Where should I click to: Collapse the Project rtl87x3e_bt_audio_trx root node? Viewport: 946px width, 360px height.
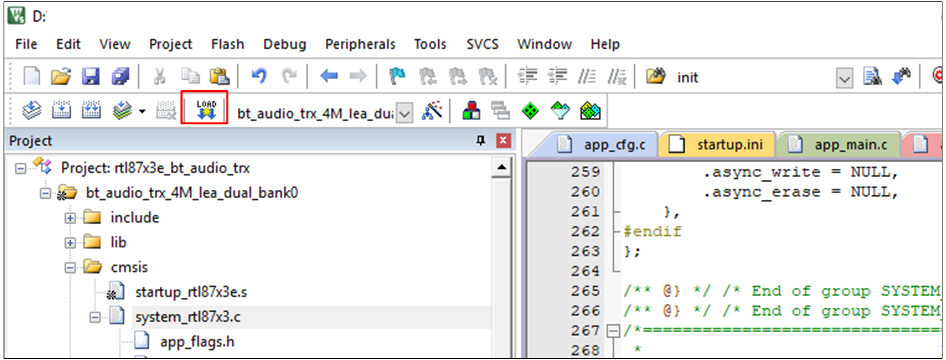coord(21,168)
